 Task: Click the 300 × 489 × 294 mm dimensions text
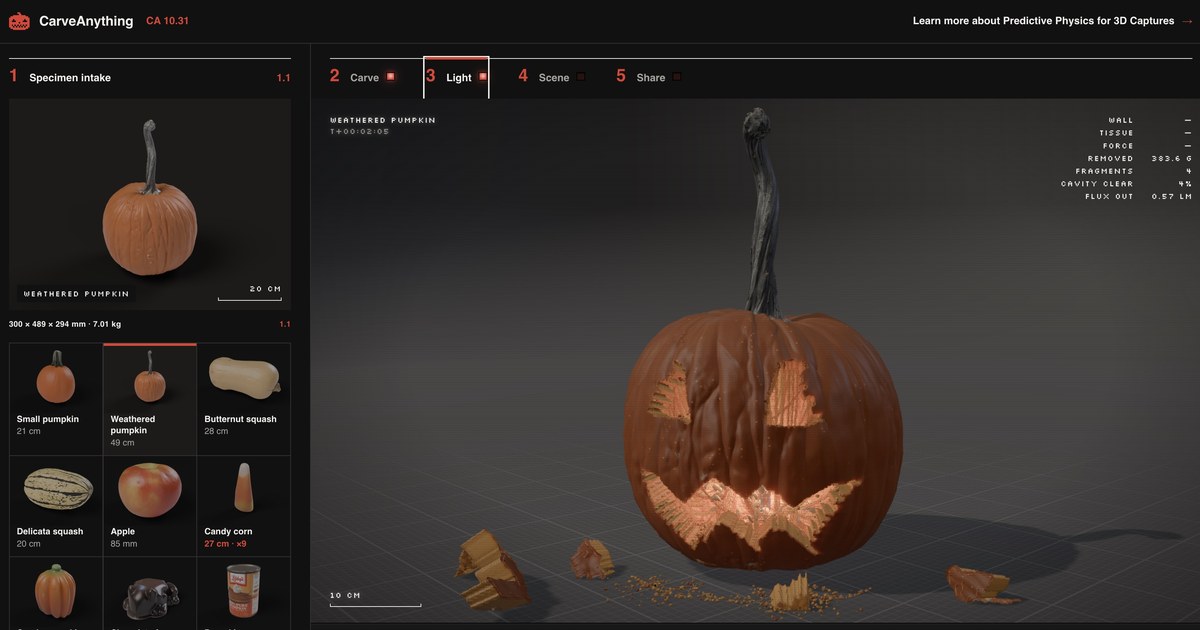pyautogui.click(x=65, y=324)
